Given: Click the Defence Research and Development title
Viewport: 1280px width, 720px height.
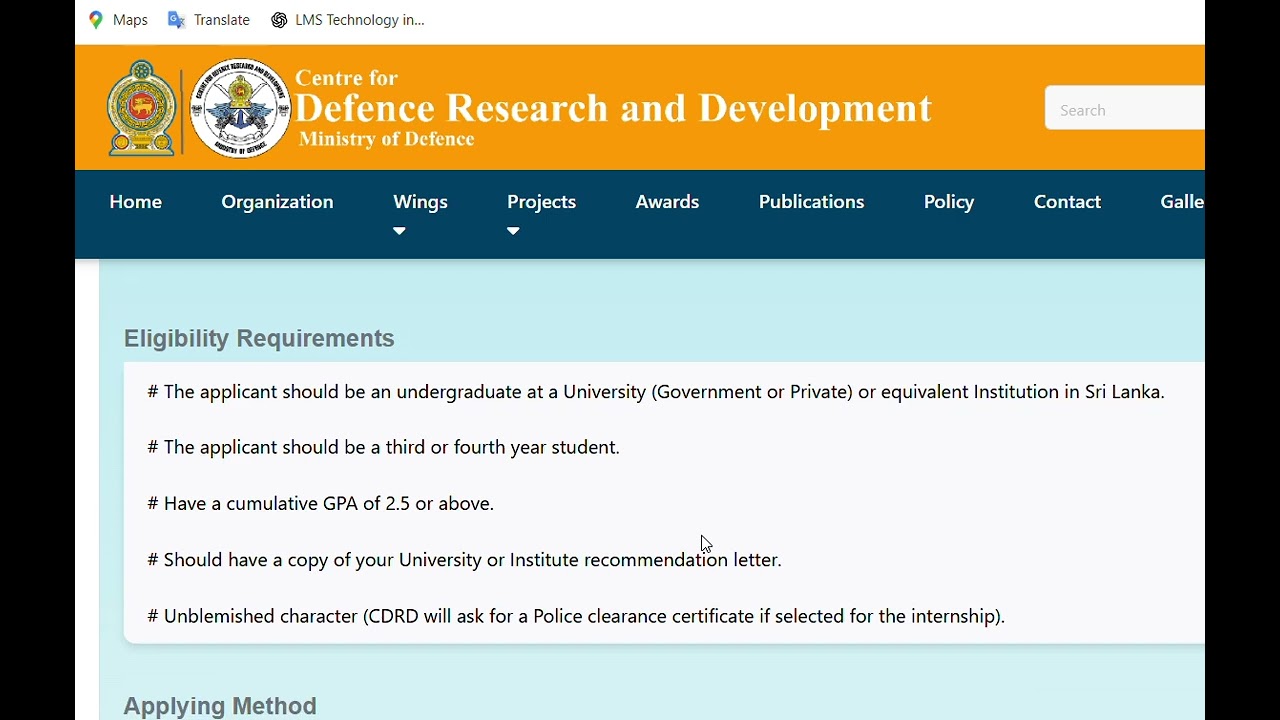Looking at the screenshot, I should [x=613, y=108].
